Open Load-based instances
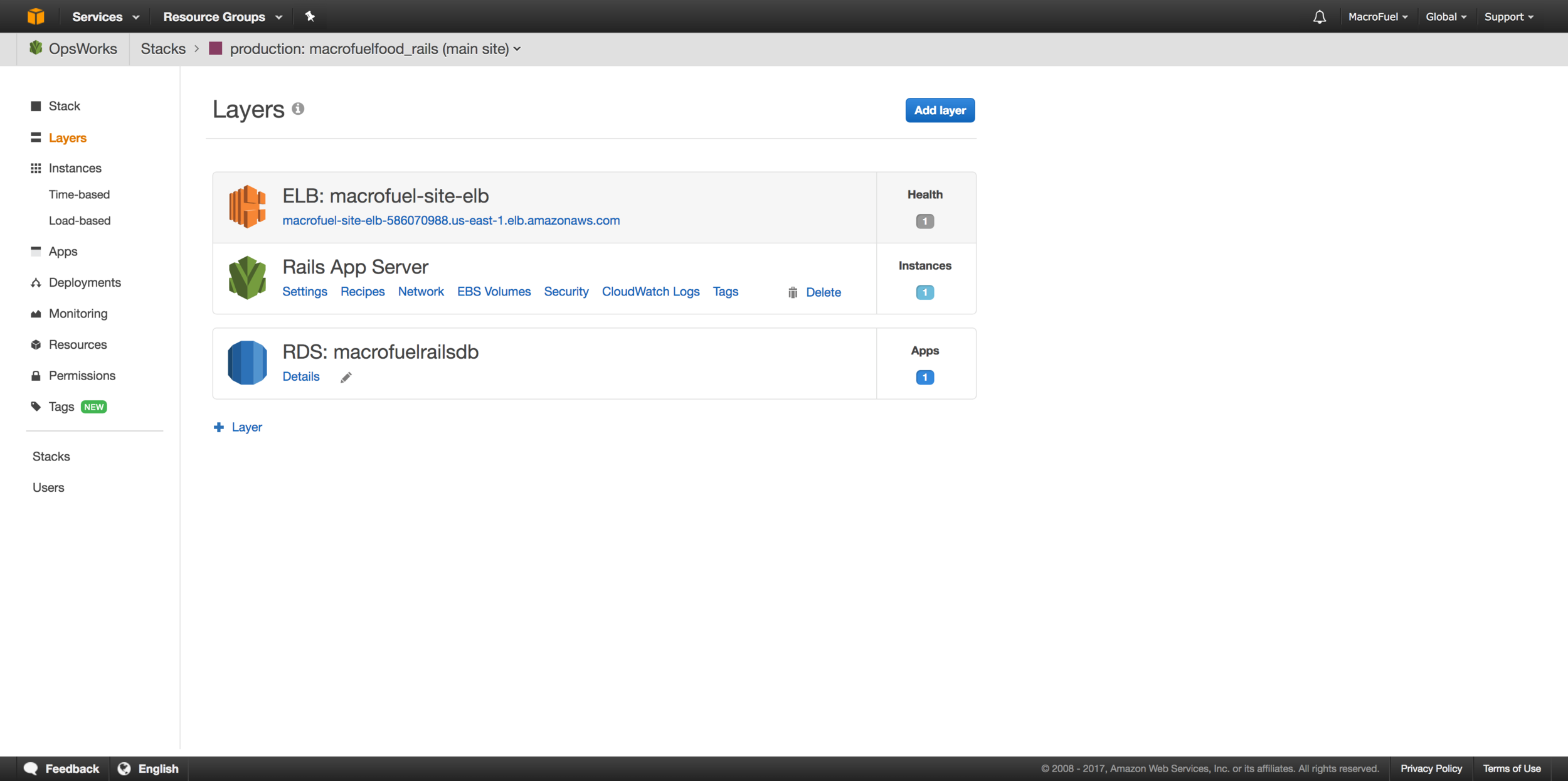The height and width of the screenshot is (781, 1568). click(80, 221)
